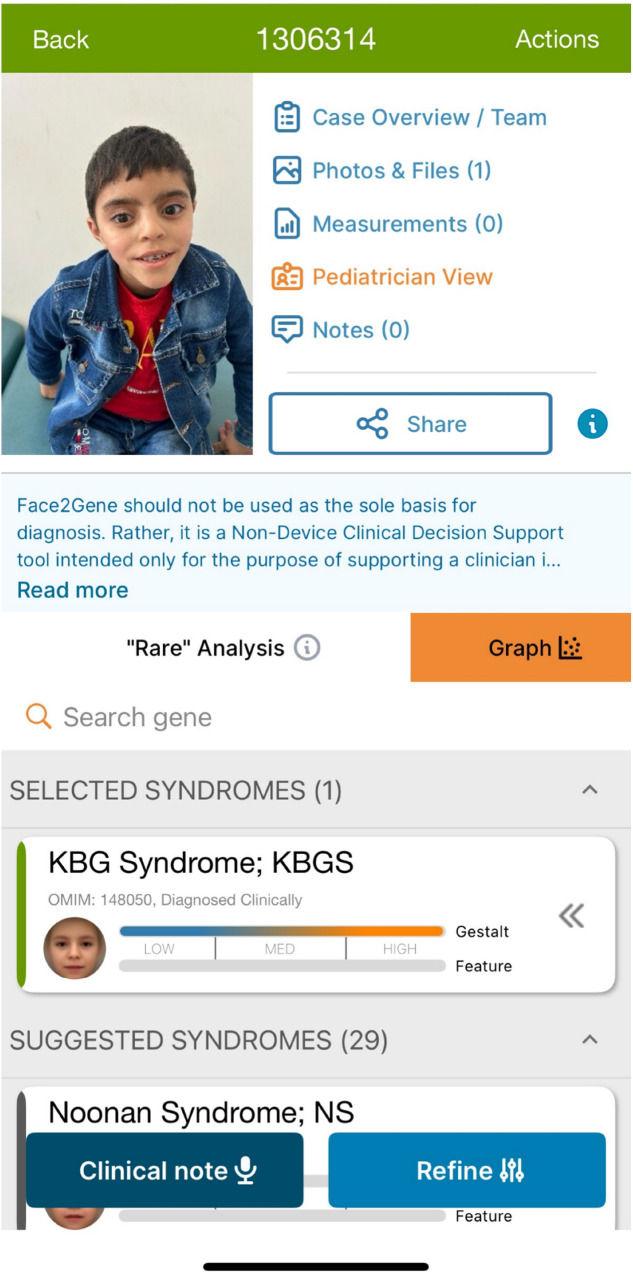Open the Refine filters button
The height and width of the screenshot is (1274, 633).
click(467, 1170)
